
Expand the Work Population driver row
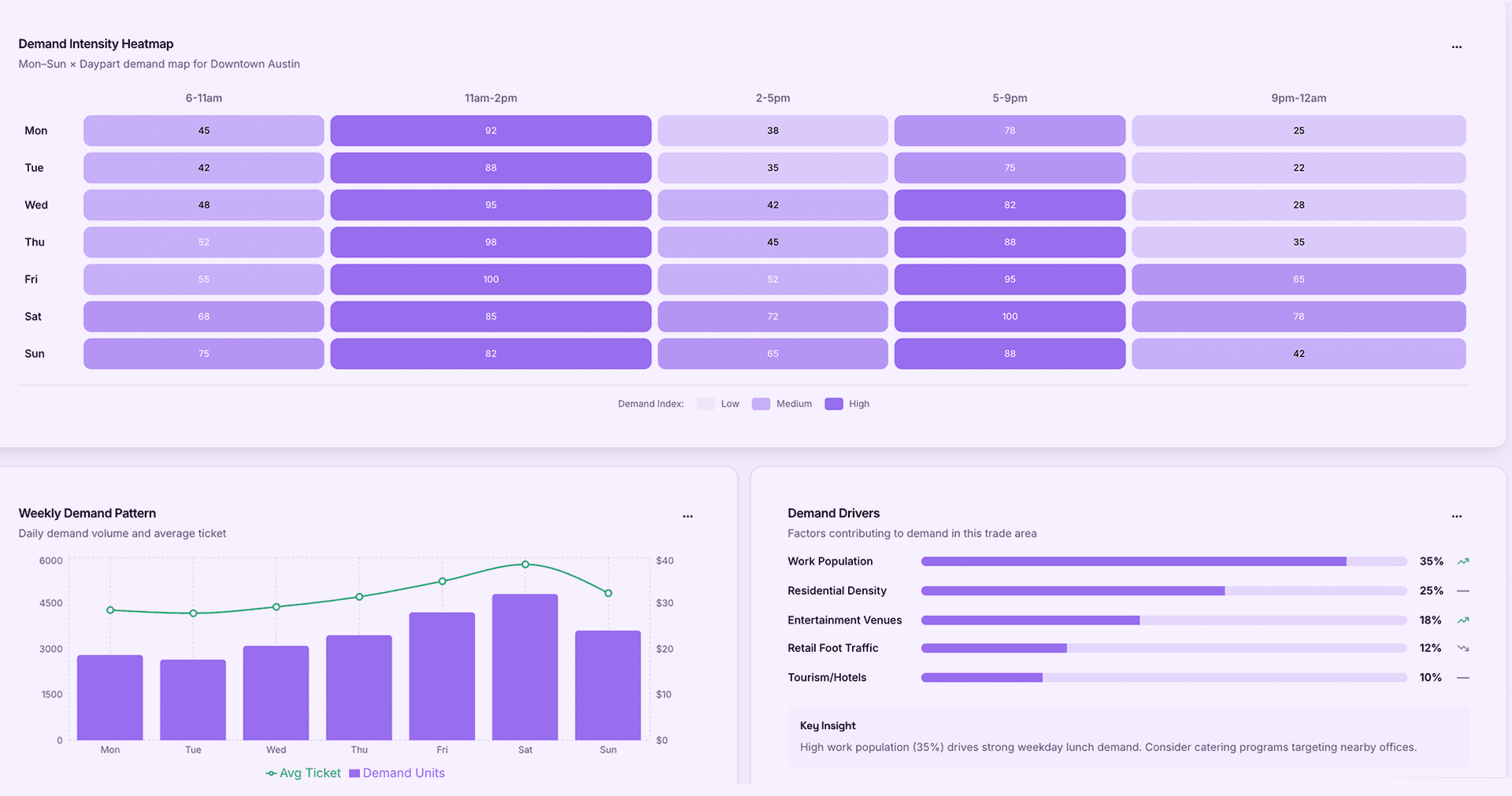(830, 561)
